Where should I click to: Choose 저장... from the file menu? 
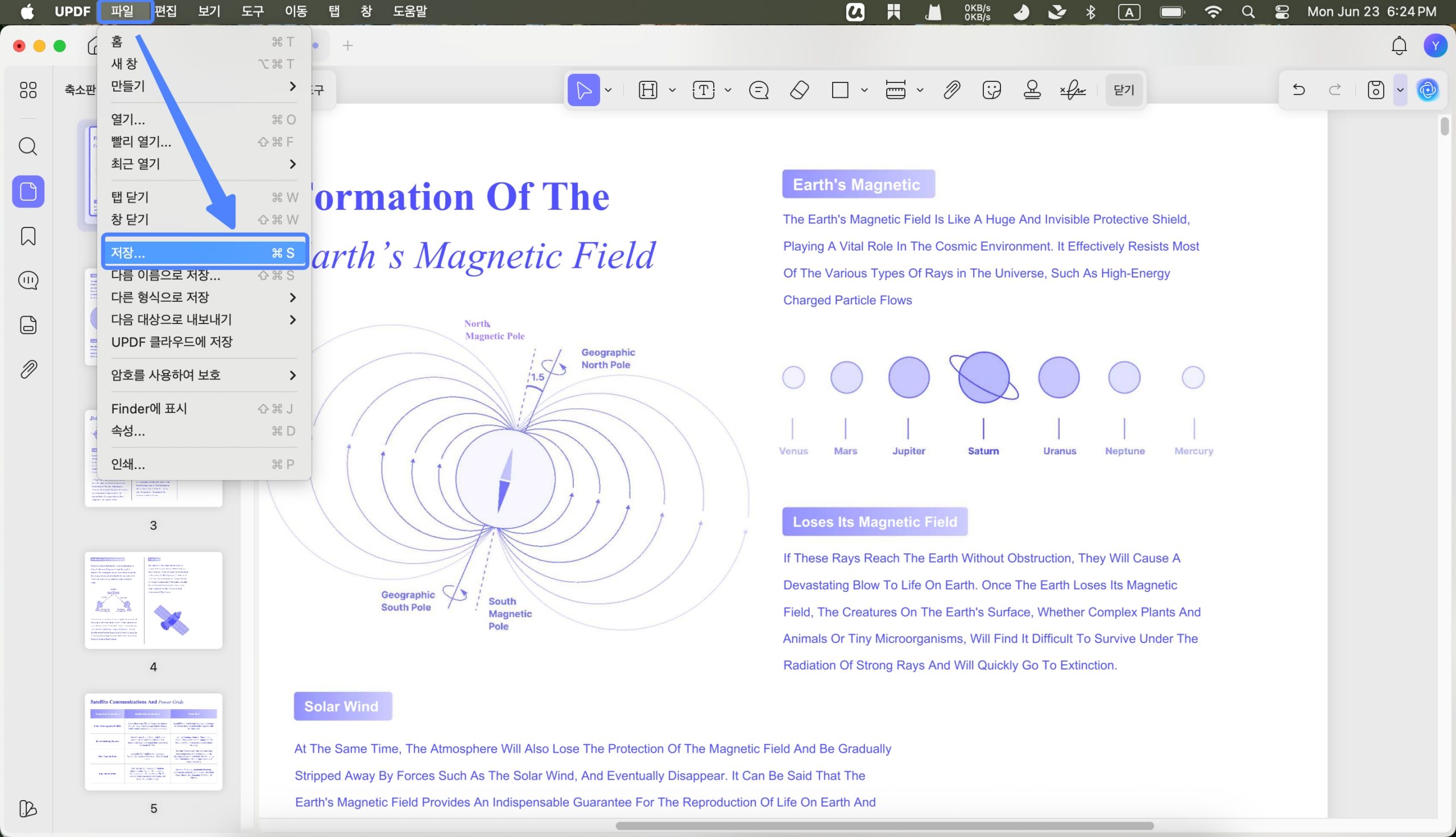(x=204, y=253)
